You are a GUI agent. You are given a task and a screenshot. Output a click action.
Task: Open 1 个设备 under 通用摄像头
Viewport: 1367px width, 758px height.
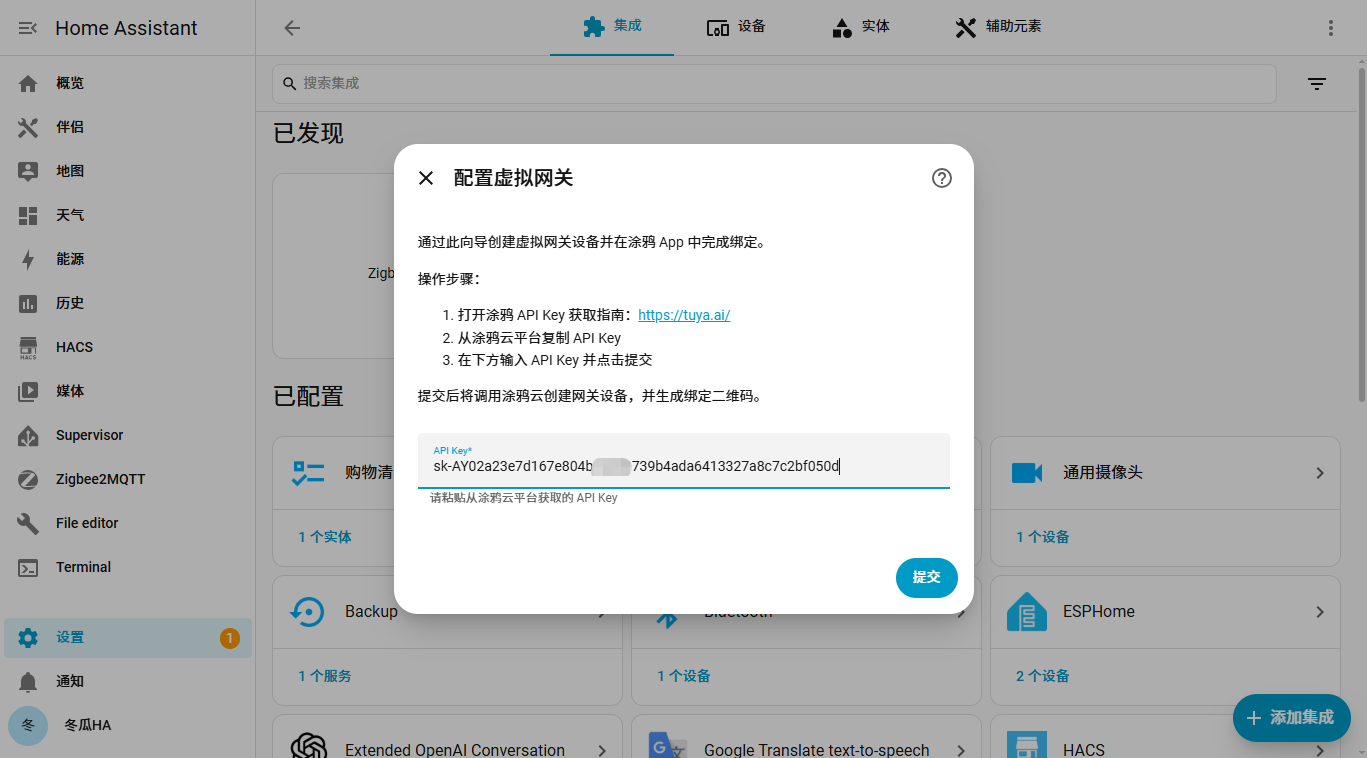(1043, 537)
